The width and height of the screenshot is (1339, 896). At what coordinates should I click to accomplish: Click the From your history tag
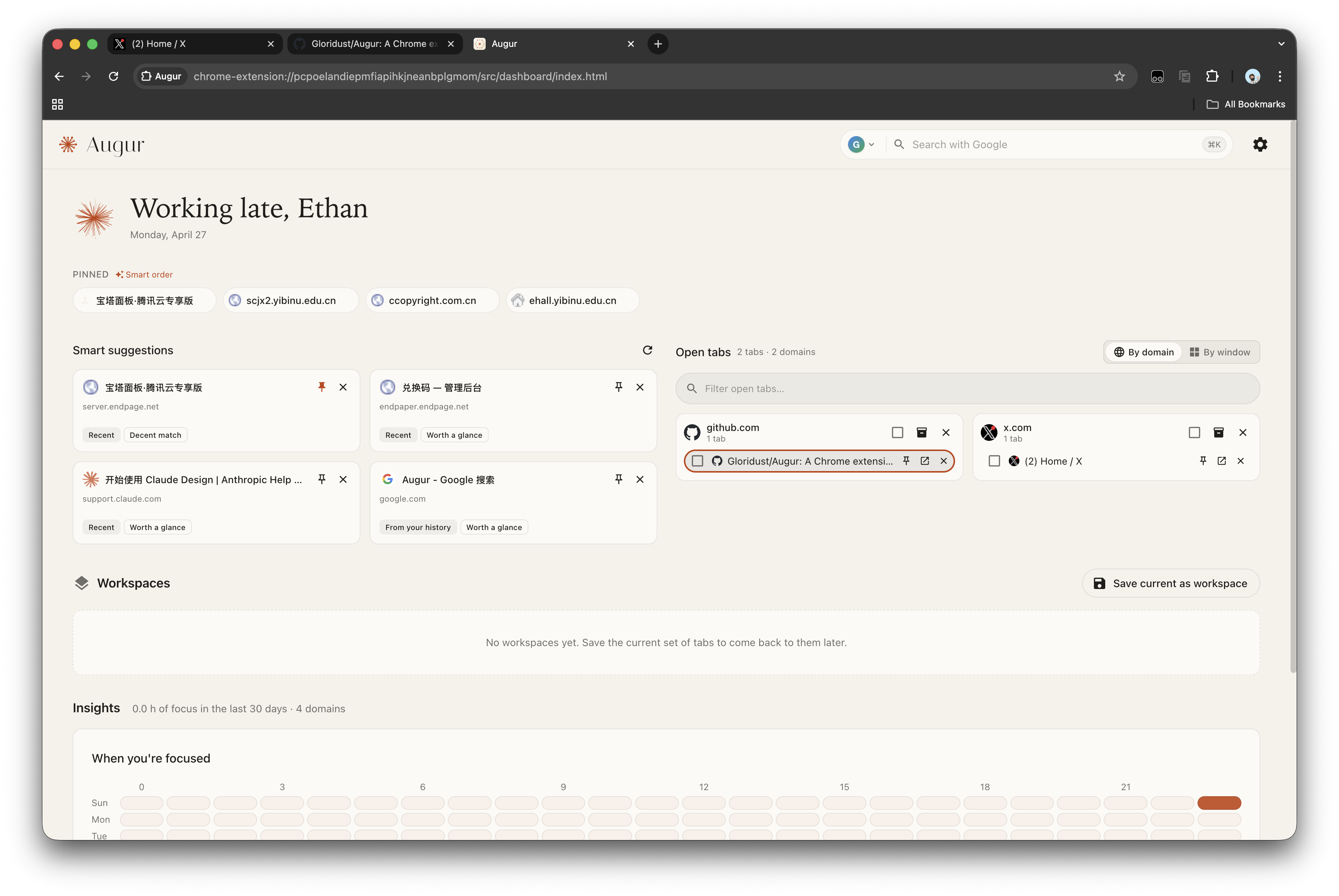coord(417,527)
